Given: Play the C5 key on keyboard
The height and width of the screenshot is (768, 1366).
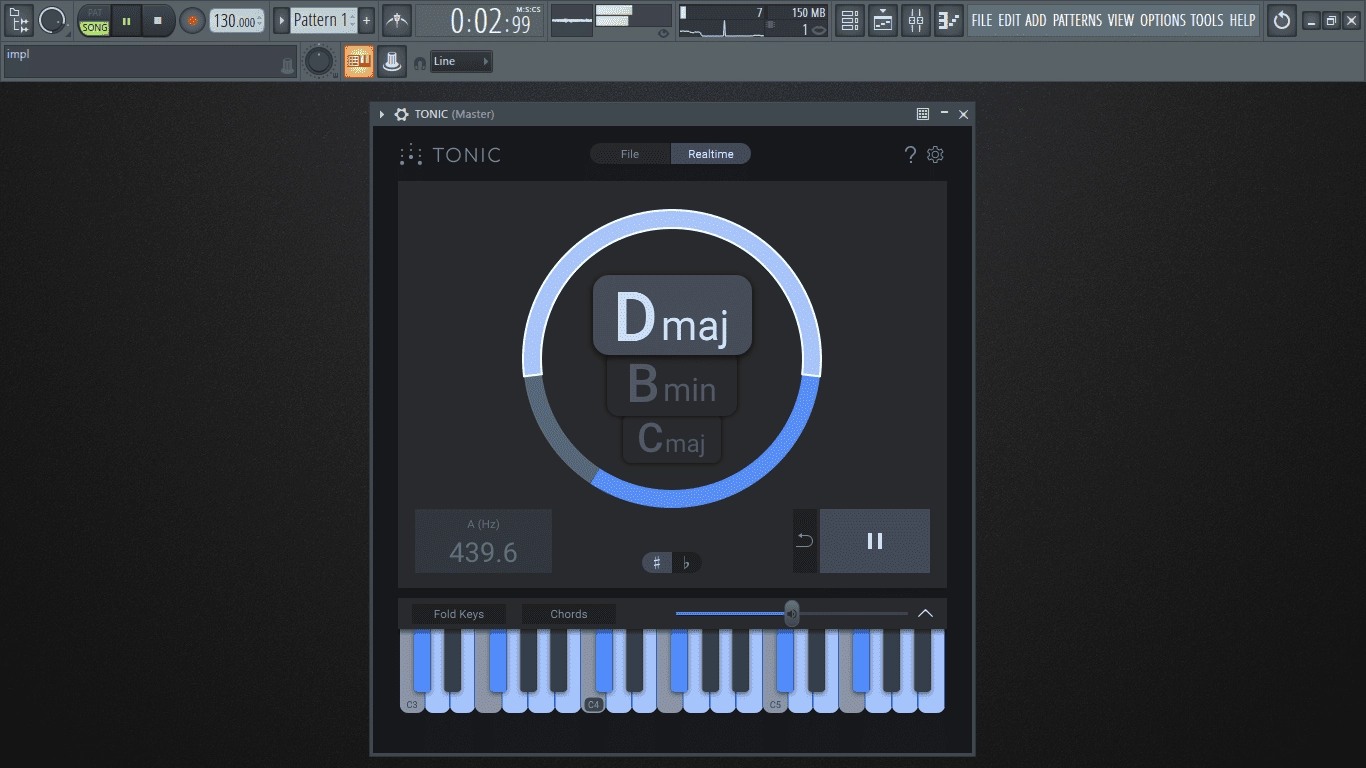Looking at the screenshot, I should tap(775, 703).
